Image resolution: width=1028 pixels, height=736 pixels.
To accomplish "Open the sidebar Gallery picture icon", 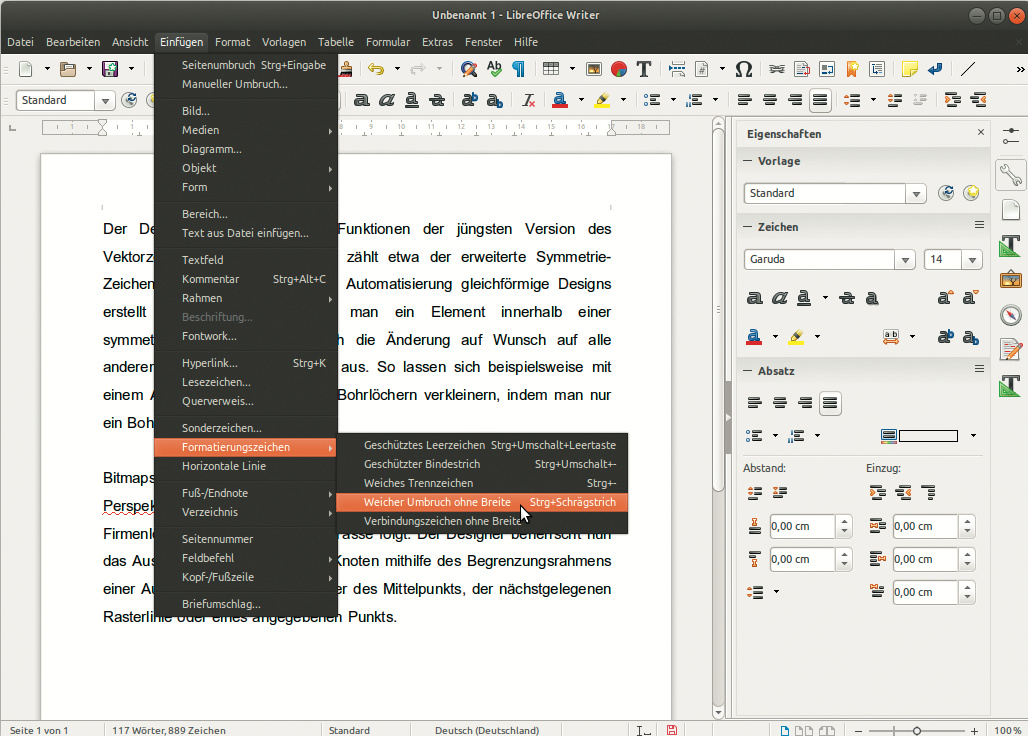I will pos(1011,280).
